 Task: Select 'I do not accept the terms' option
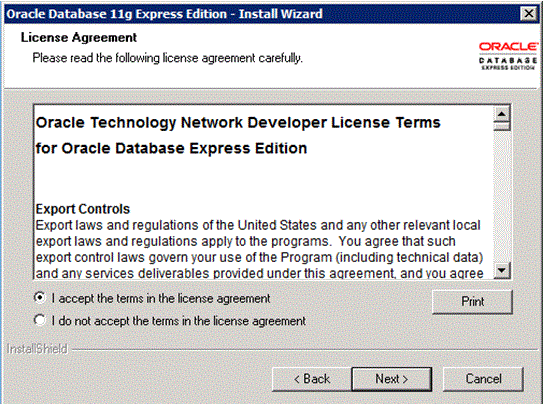click(40, 320)
